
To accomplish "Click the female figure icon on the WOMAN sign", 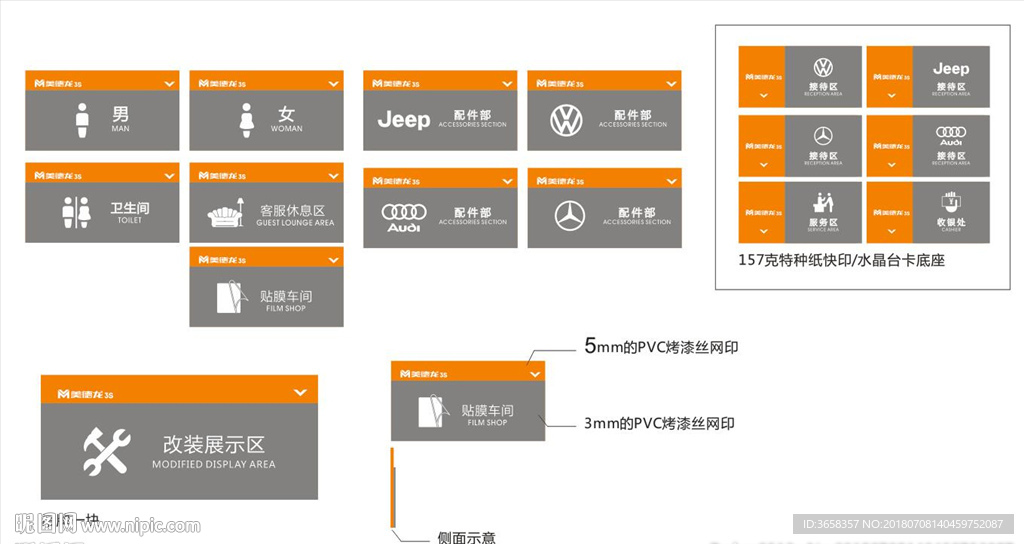I will click(247, 120).
